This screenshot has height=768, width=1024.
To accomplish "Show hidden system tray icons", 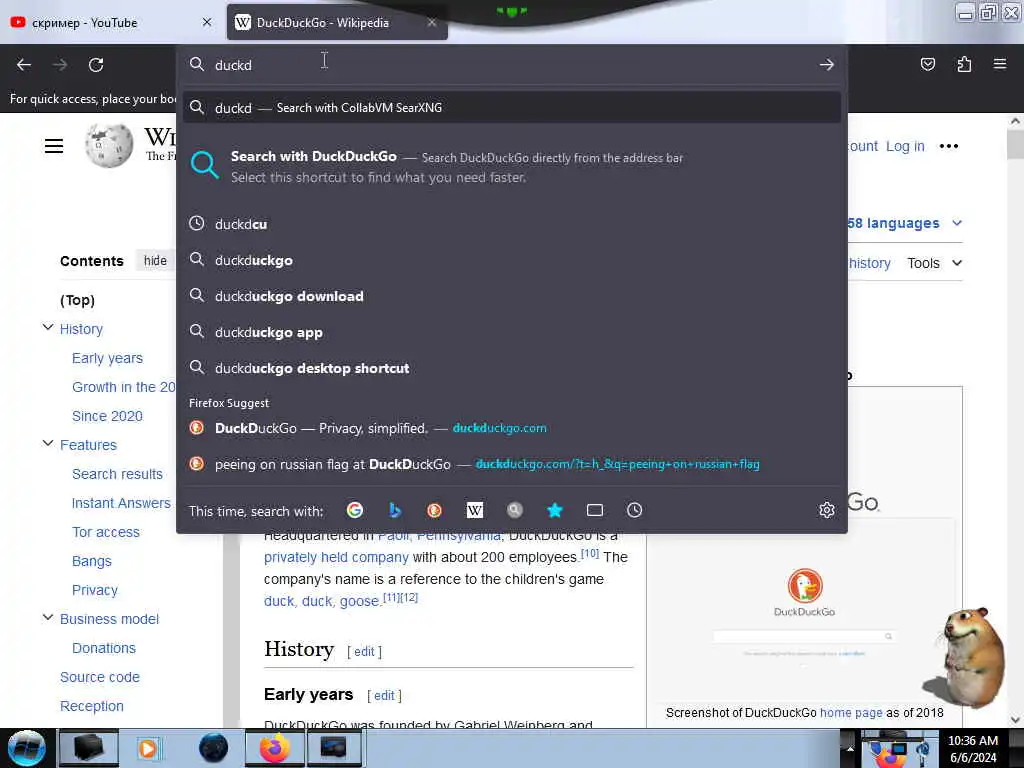I will click(x=850, y=748).
